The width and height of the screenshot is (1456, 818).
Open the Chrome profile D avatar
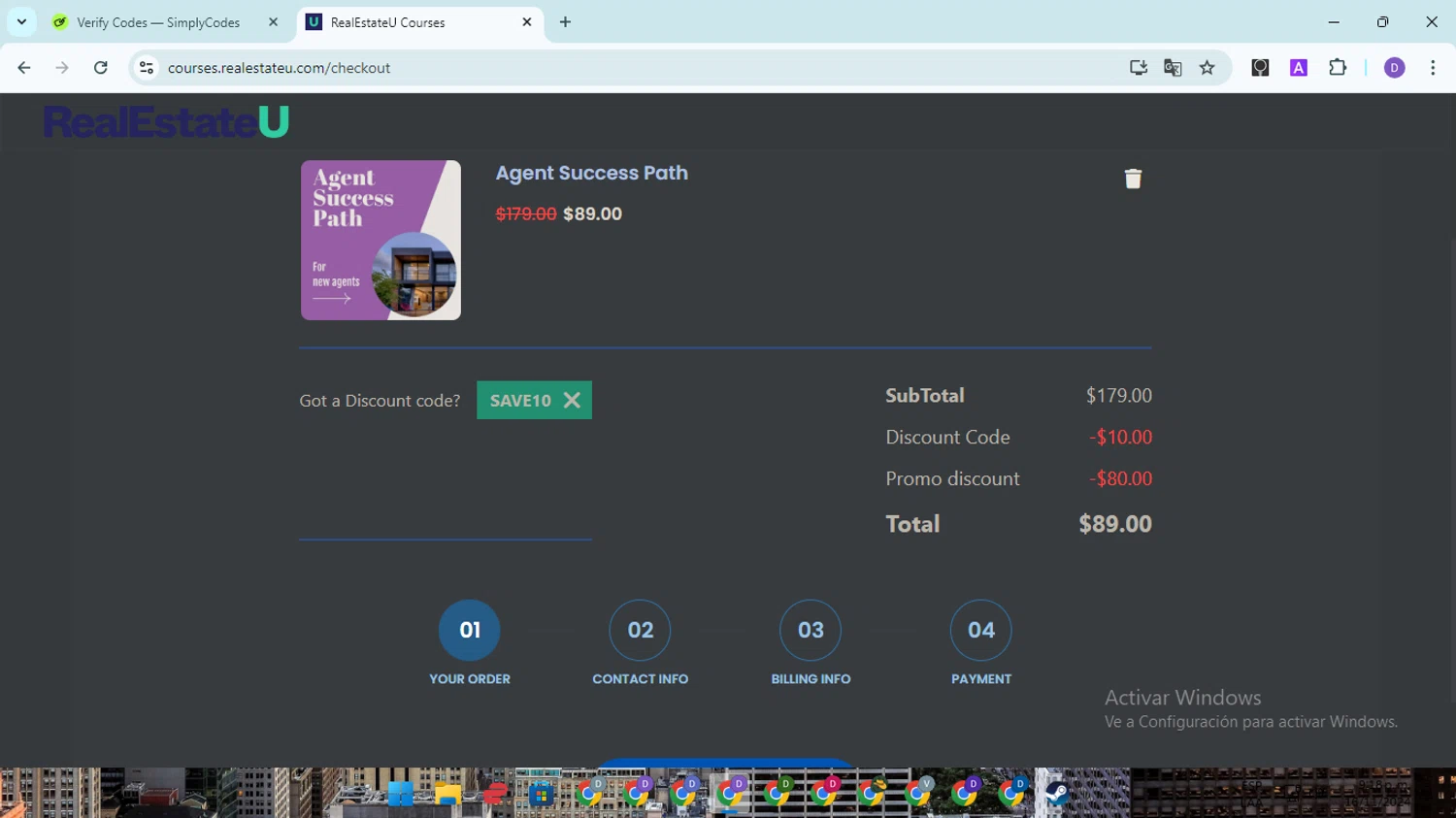coord(1394,68)
